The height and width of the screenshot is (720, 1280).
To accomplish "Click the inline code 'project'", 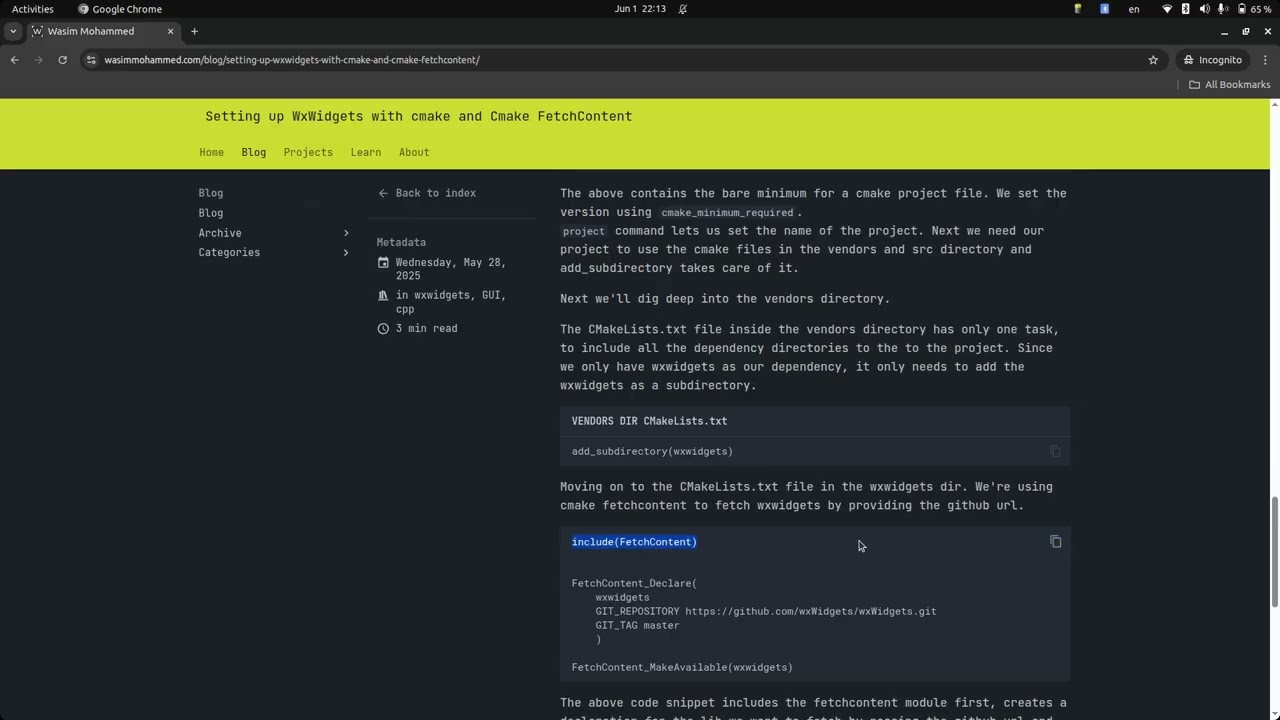I will [x=584, y=231].
